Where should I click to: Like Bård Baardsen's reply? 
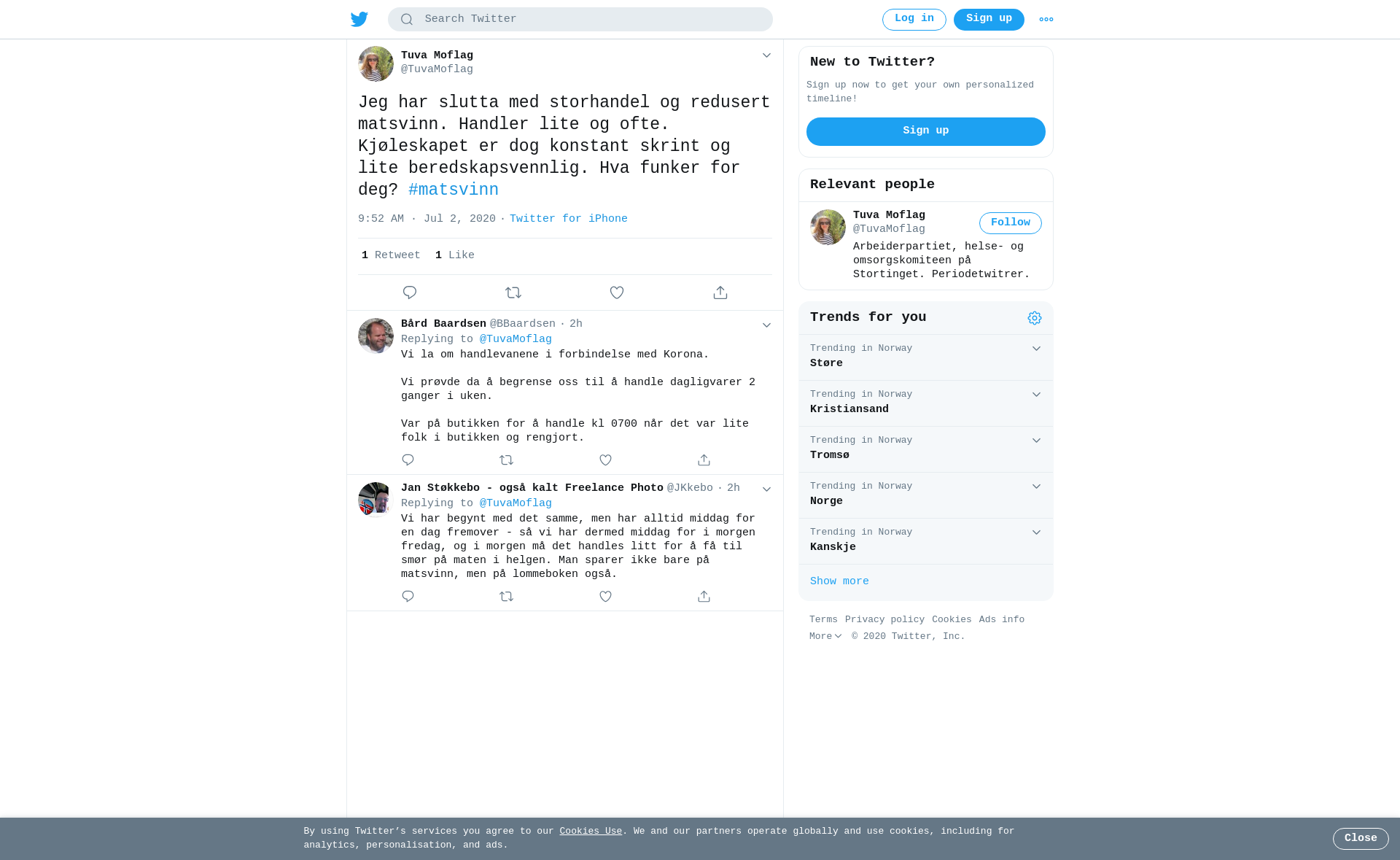[x=605, y=460]
